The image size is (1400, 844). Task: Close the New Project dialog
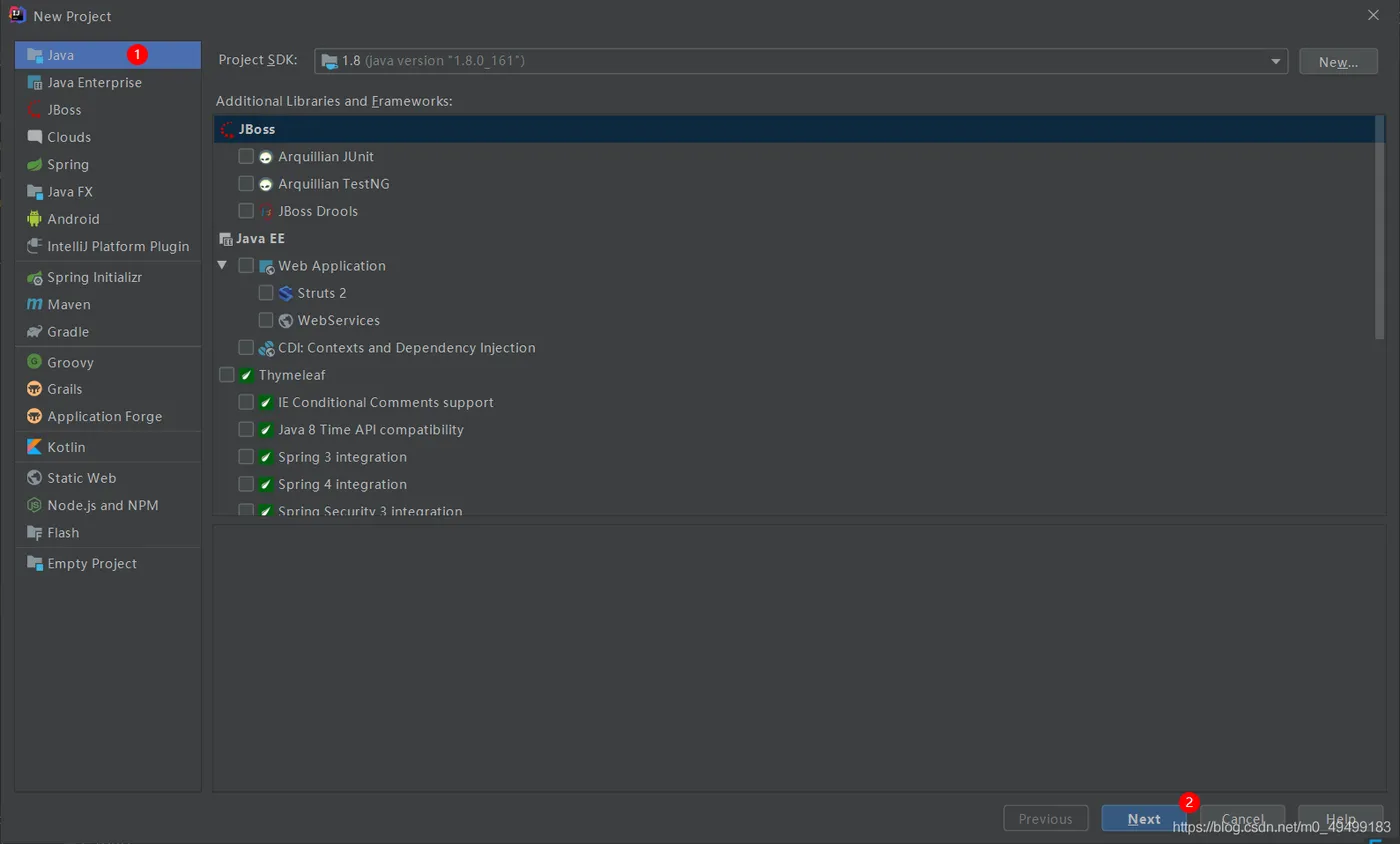(x=1372, y=15)
